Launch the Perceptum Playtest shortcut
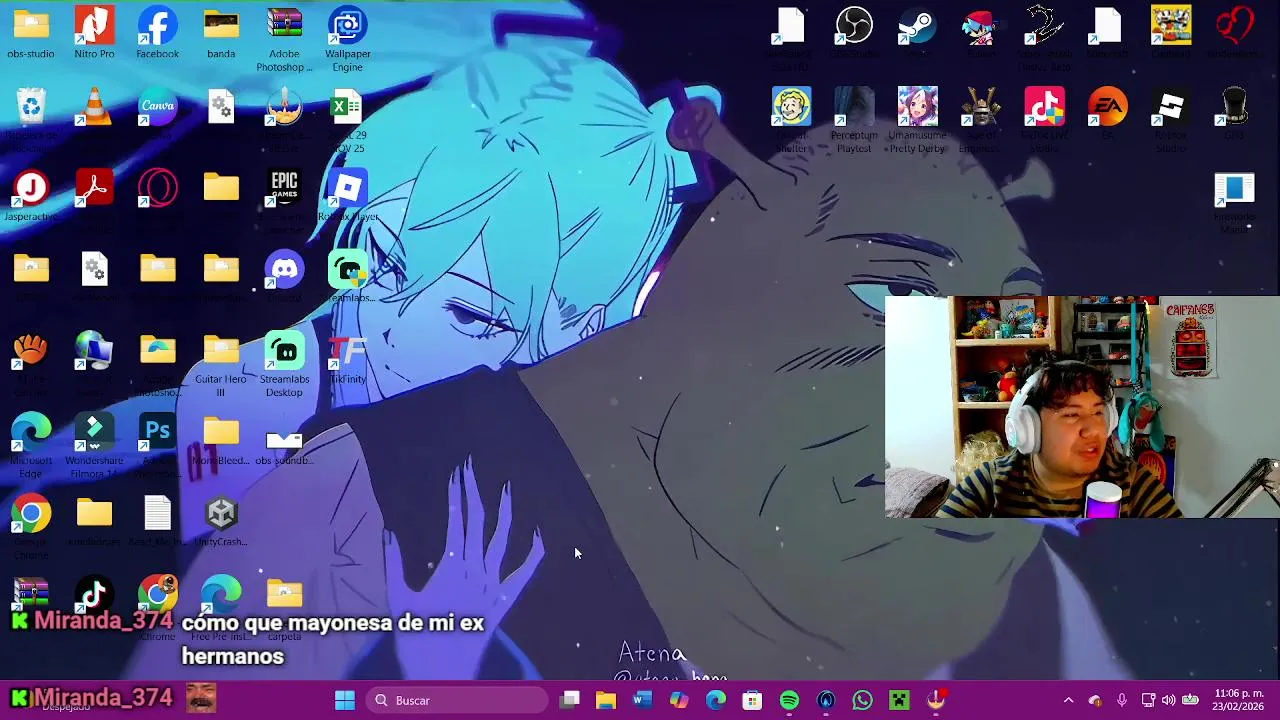The height and width of the screenshot is (720, 1280). pos(854,106)
